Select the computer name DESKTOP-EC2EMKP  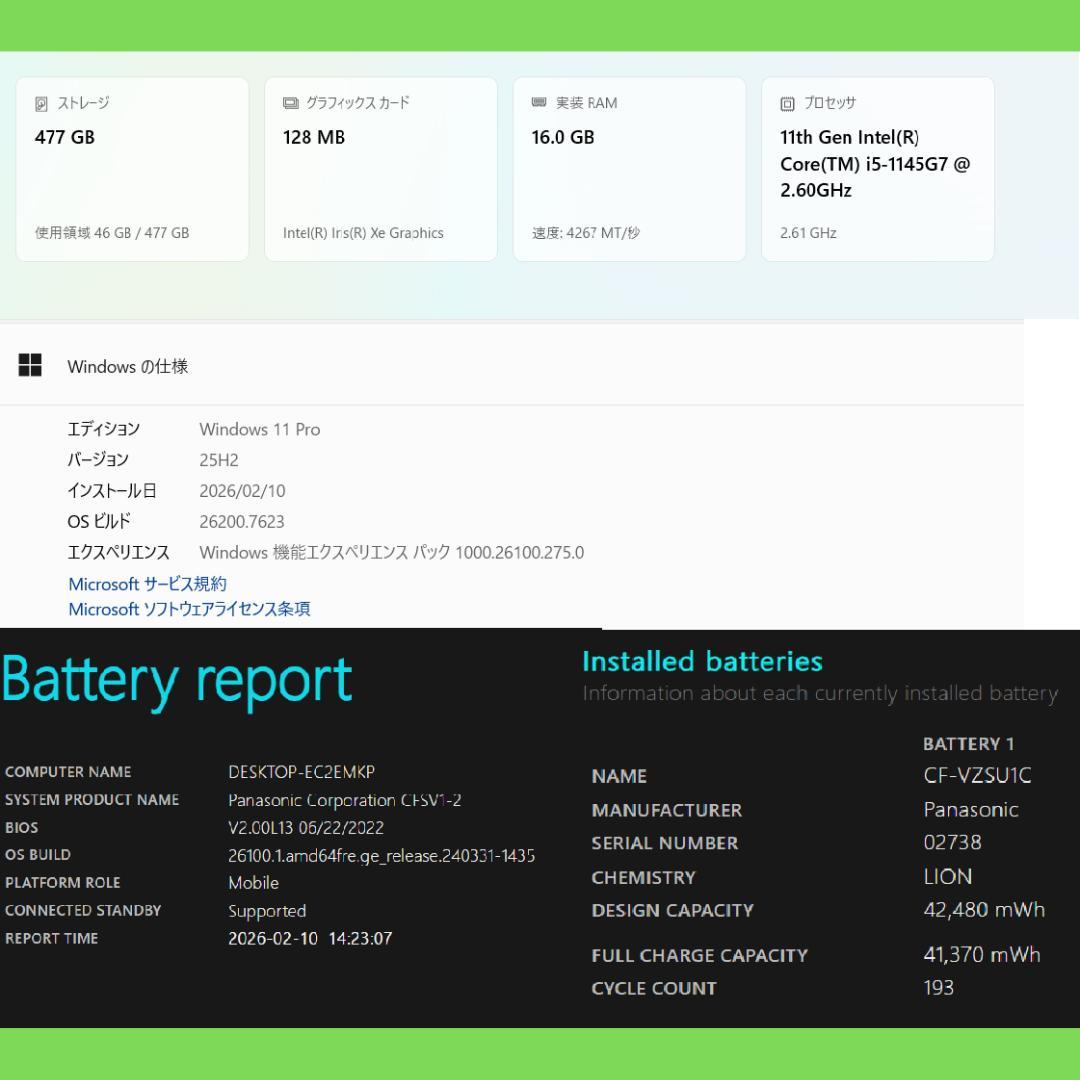pos(301,772)
